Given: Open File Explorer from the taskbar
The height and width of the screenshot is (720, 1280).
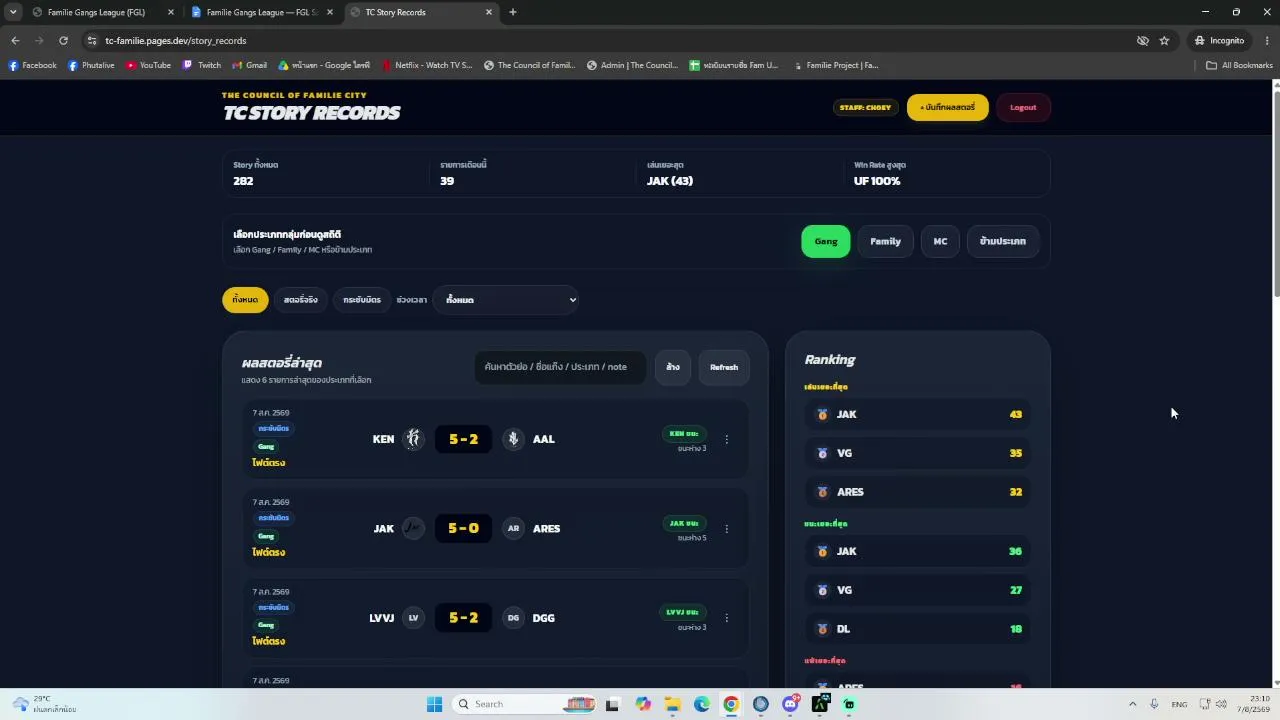Looking at the screenshot, I should point(672,704).
